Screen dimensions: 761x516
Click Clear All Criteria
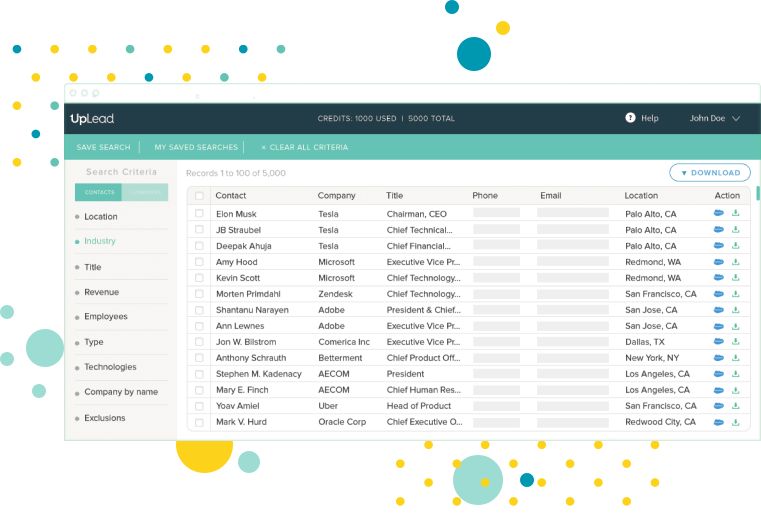point(305,147)
